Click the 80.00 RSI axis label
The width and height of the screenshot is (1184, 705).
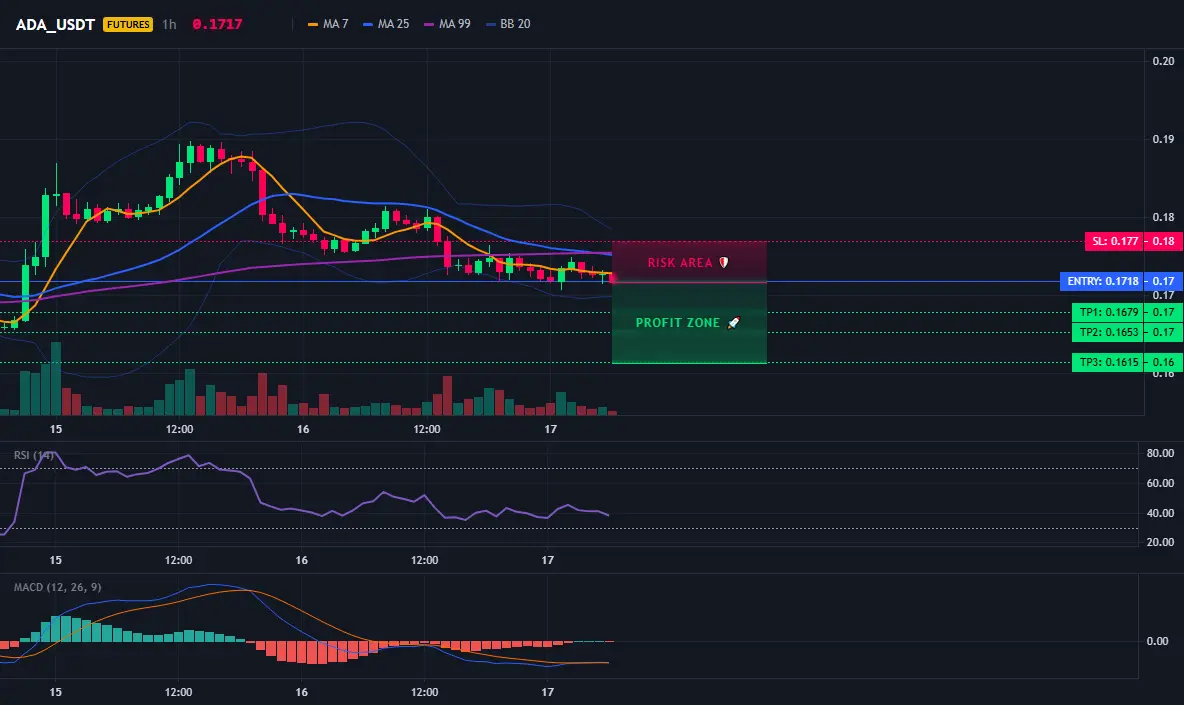(x=1160, y=453)
